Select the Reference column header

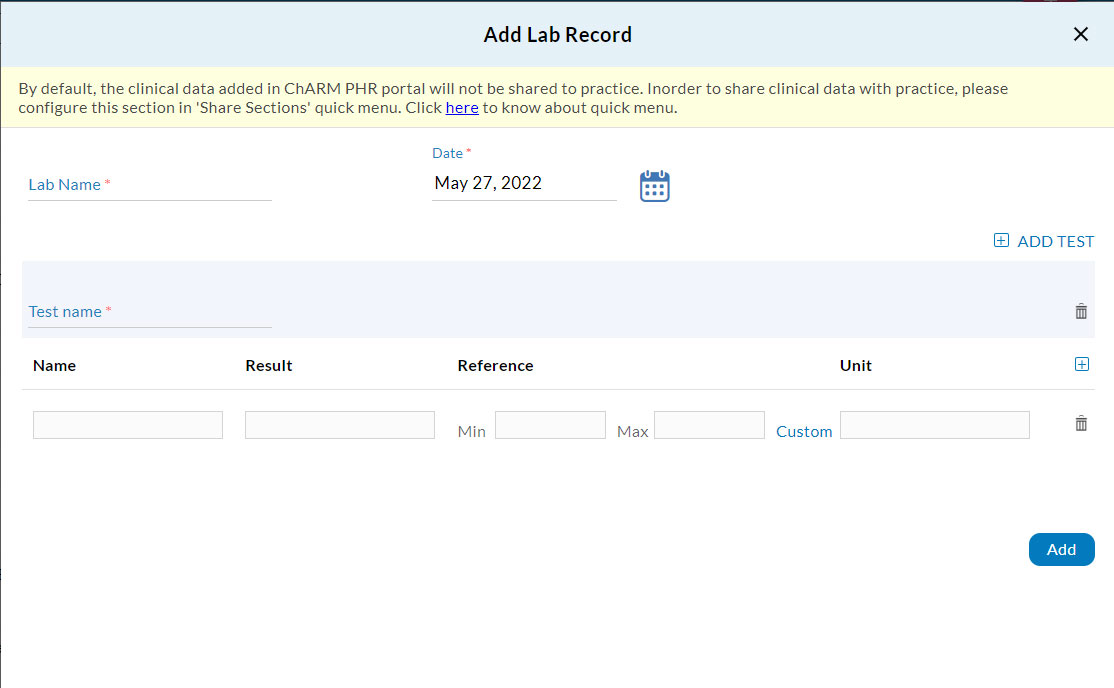click(495, 365)
